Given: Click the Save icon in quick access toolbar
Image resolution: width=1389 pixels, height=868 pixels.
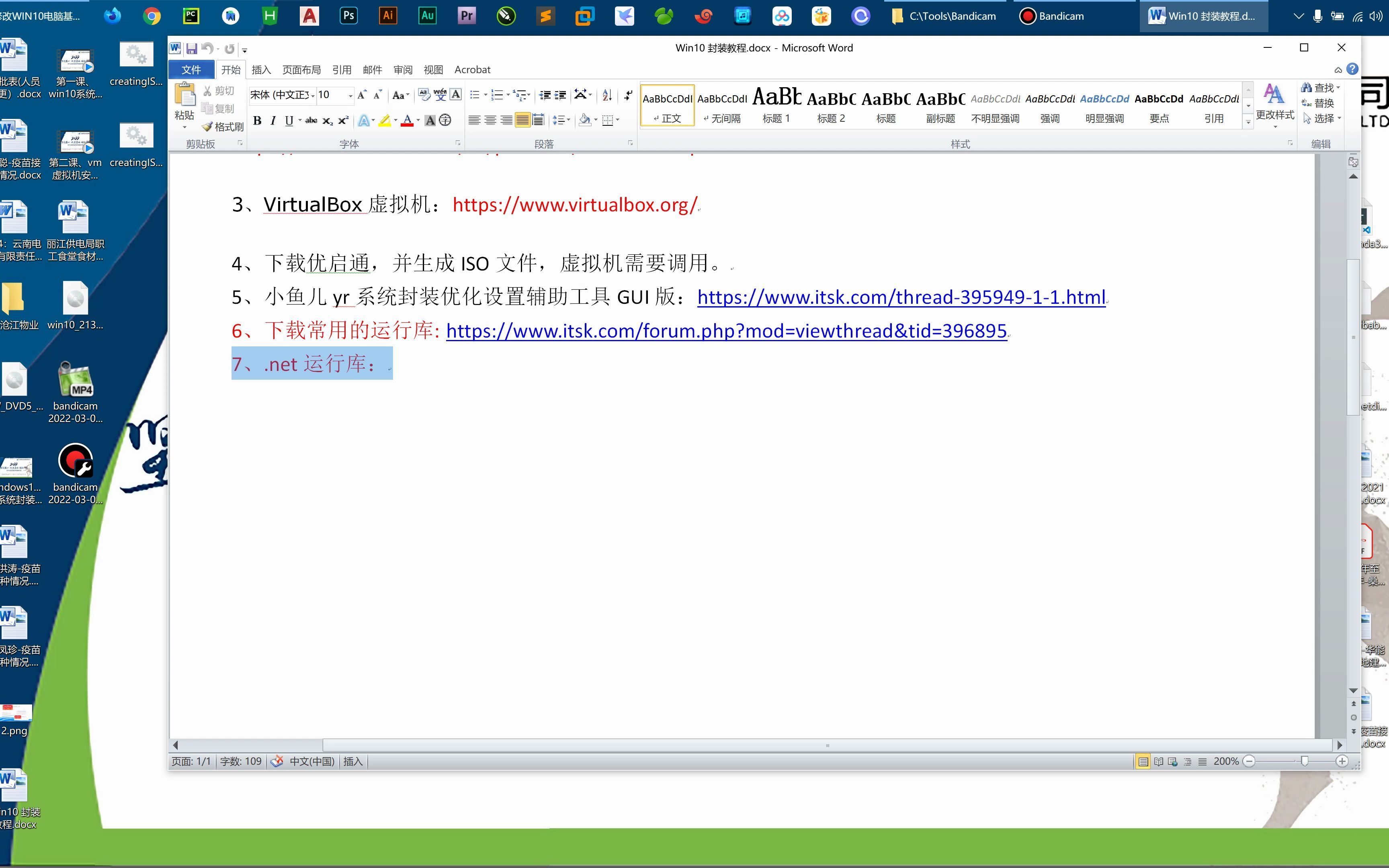Looking at the screenshot, I should (192, 49).
